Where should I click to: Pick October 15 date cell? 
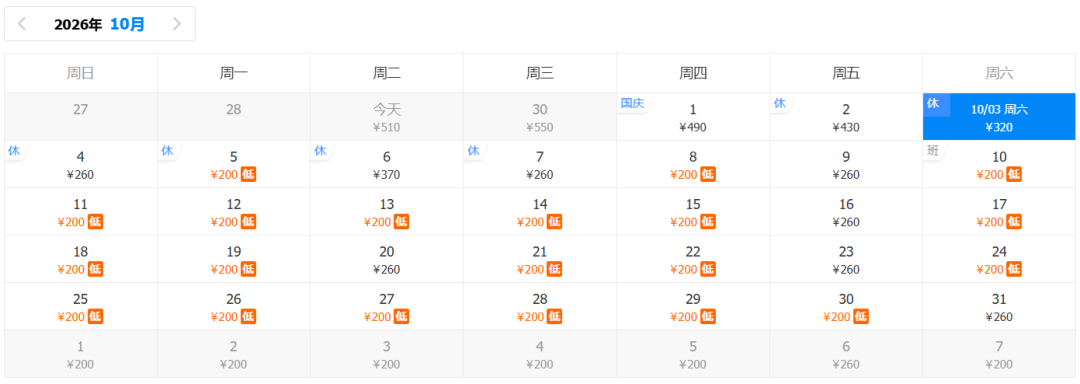[693, 212]
